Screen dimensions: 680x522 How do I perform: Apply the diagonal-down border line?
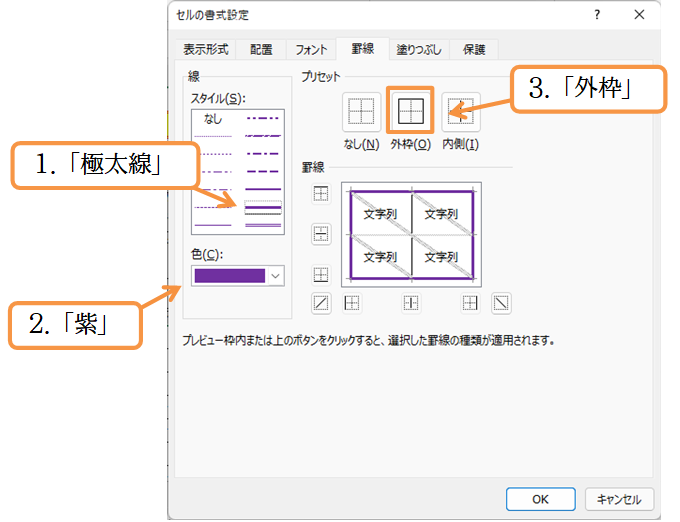pos(501,302)
